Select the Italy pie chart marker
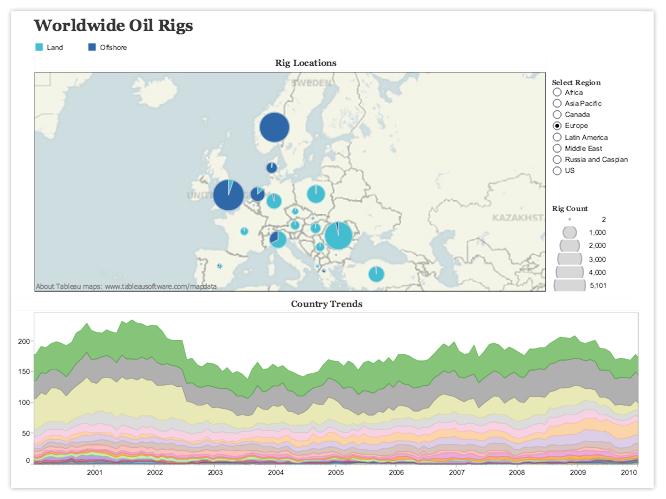 (277, 238)
